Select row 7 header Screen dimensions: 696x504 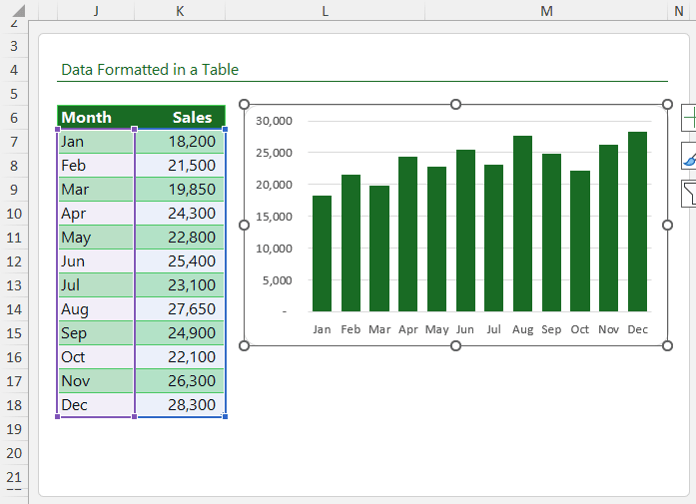14,142
